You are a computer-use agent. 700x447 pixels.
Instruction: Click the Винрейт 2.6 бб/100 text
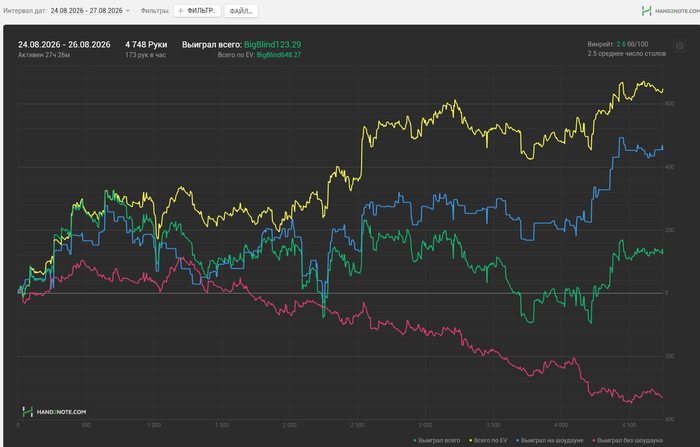pyautogui.click(x=618, y=44)
